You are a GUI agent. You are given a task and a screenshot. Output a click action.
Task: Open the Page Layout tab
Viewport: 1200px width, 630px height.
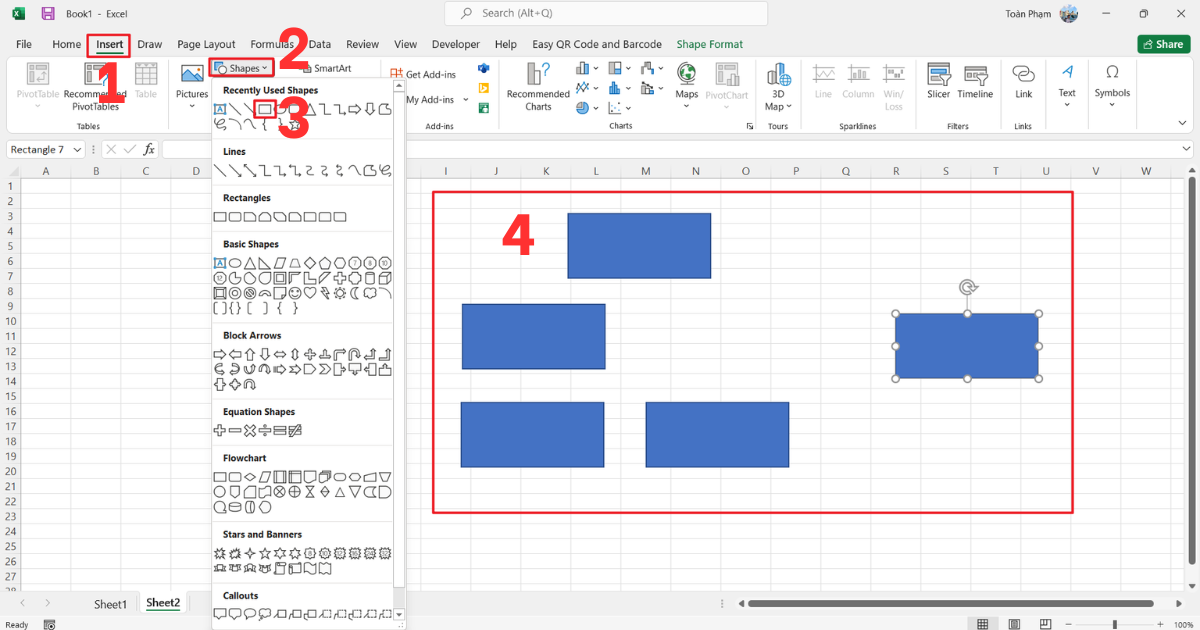point(206,44)
